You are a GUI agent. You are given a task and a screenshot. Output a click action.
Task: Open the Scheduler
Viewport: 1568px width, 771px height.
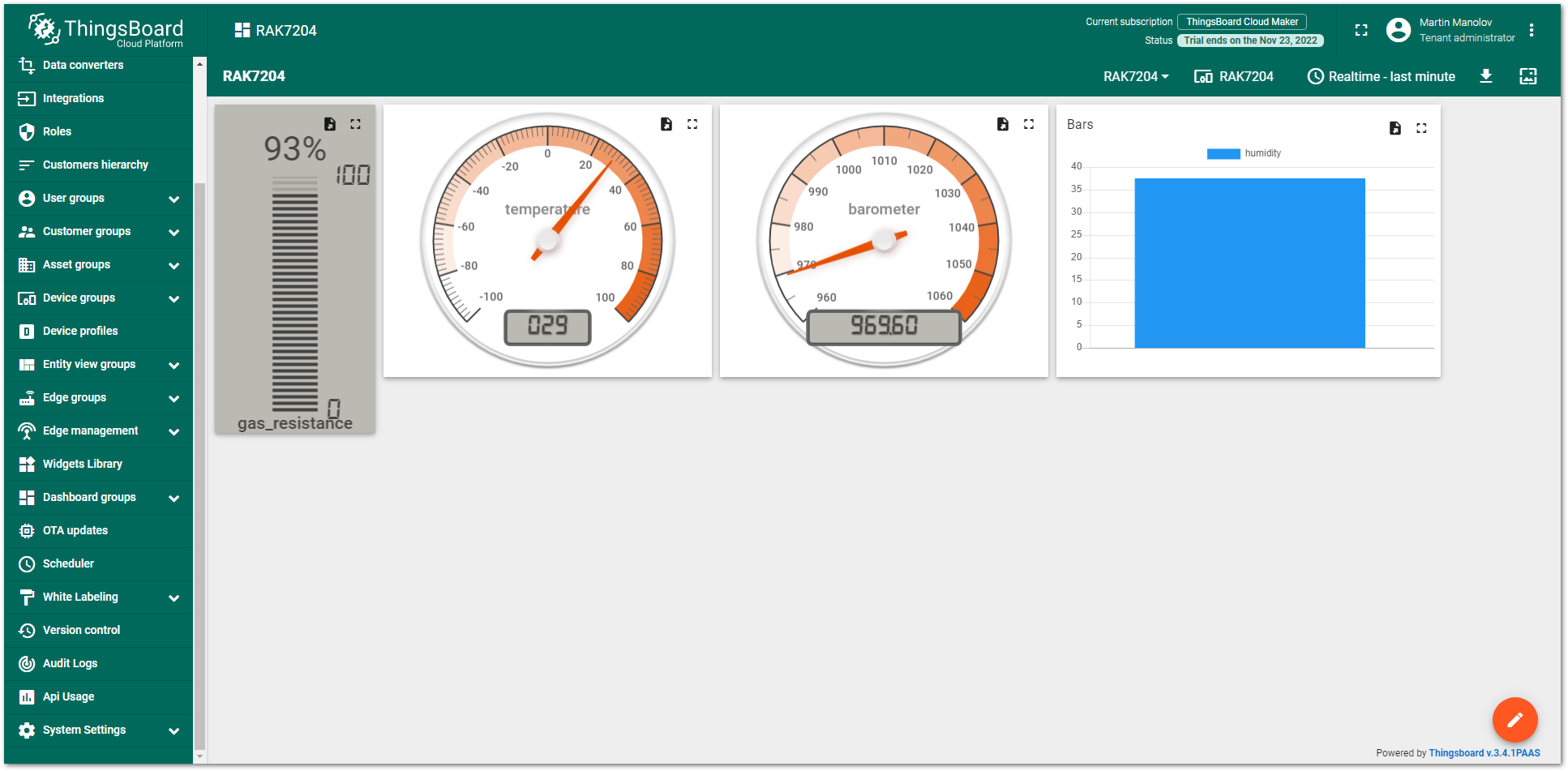(68, 563)
